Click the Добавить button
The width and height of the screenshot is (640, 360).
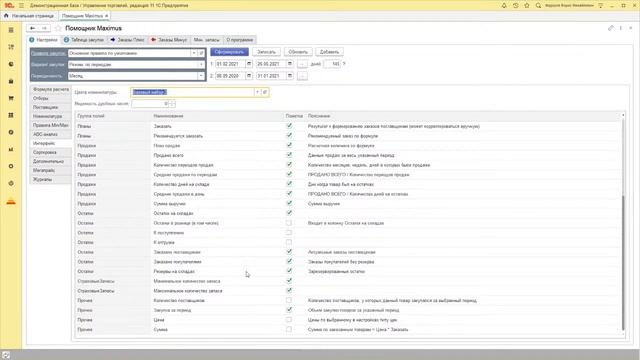coord(329,52)
